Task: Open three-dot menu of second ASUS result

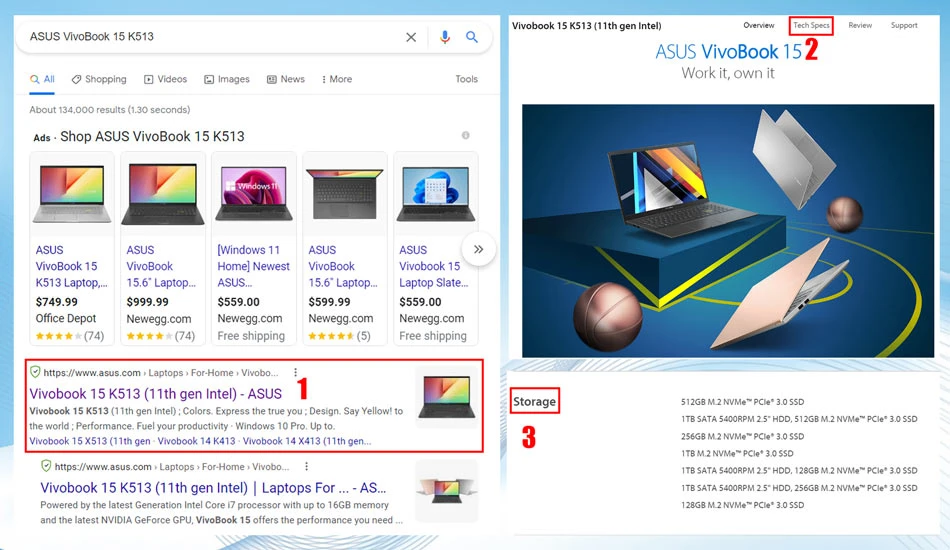Action: [307, 466]
